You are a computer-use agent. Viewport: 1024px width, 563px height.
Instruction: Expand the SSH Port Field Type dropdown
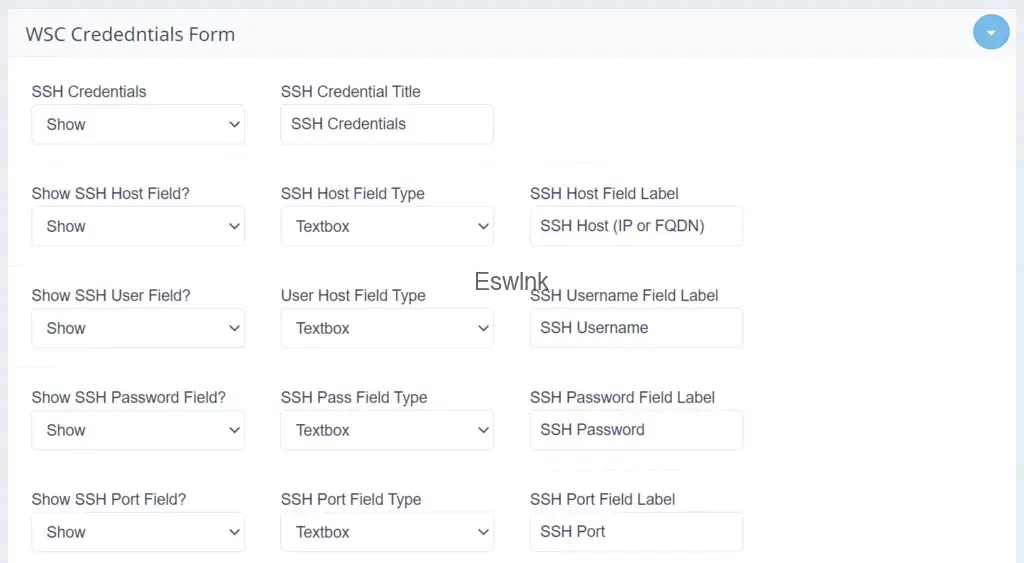[x=387, y=533]
